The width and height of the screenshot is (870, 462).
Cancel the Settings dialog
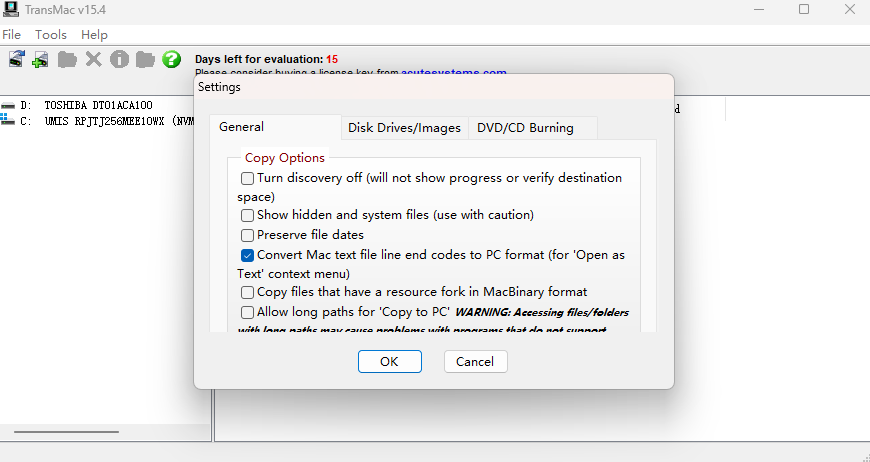[x=475, y=361]
